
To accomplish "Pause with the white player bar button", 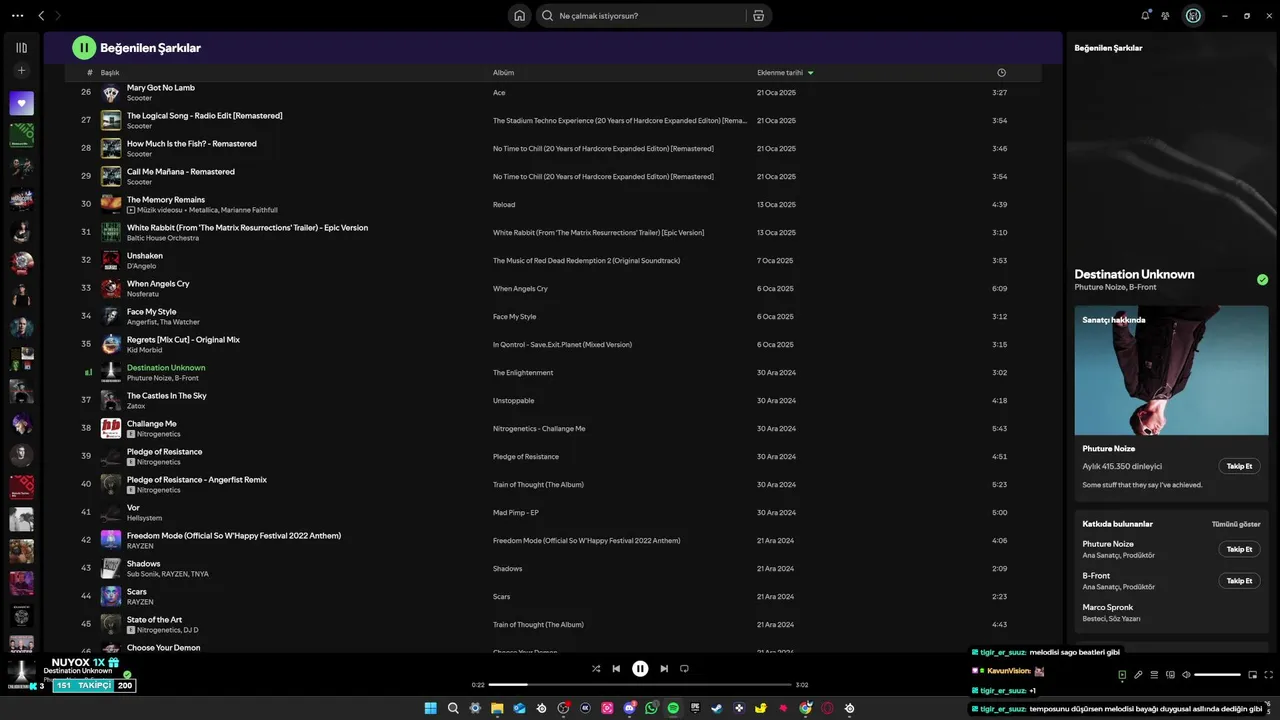I will [640, 669].
